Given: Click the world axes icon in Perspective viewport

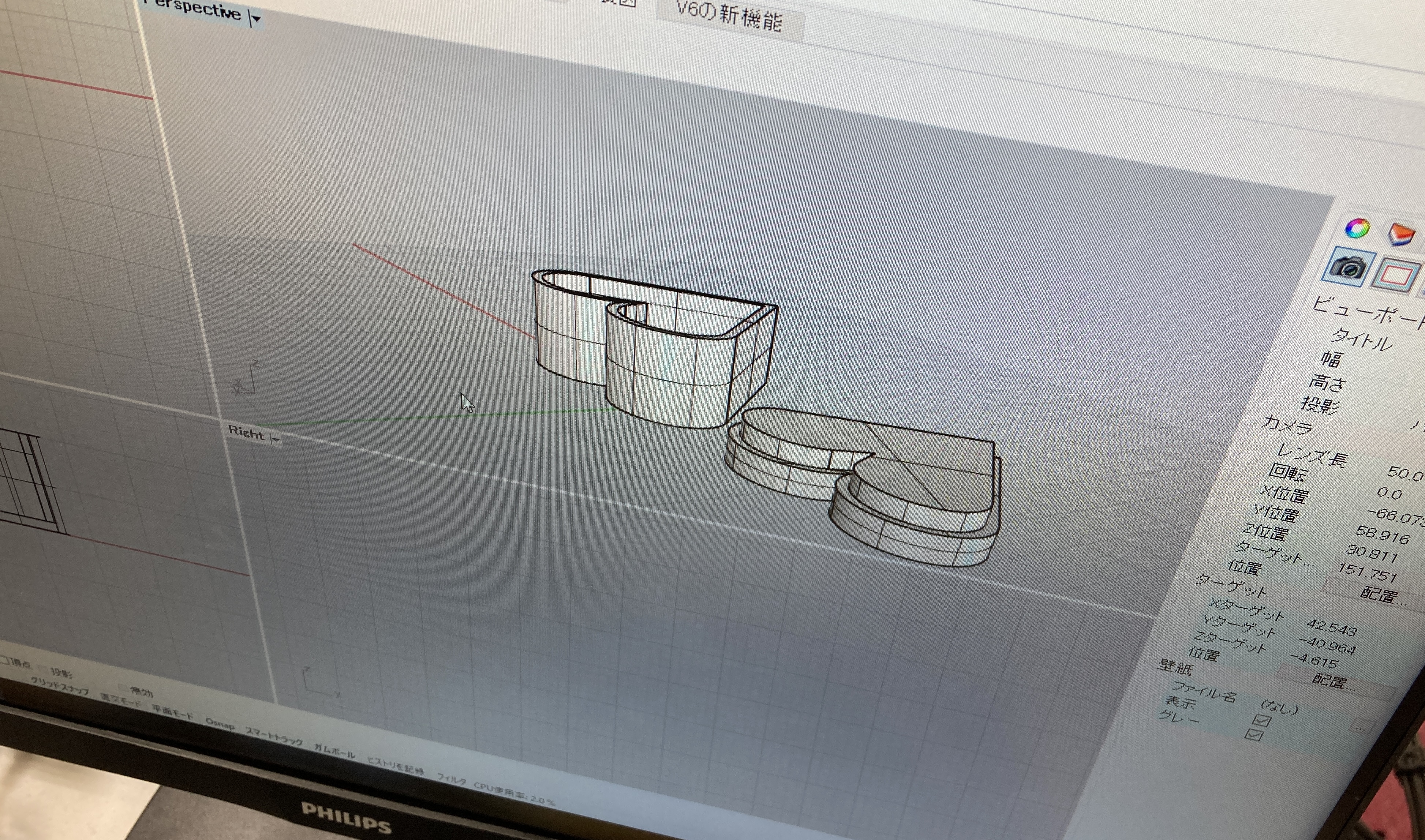Looking at the screenshot, I should pyautogui.click(x=244, y=378).
